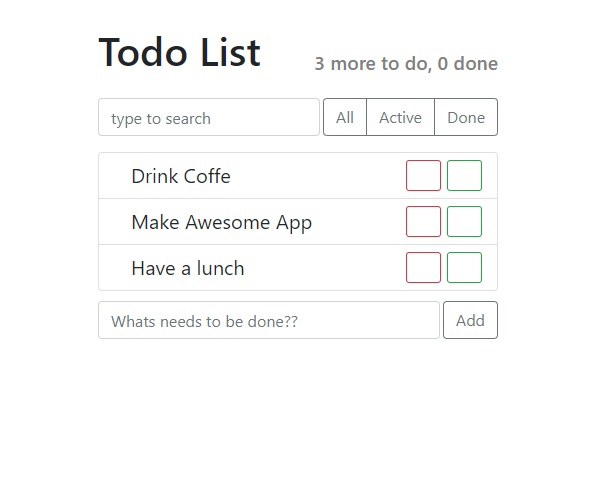
Task: Click the green-outlined button for Make Awesome App
Action: [x=464, y=222]
